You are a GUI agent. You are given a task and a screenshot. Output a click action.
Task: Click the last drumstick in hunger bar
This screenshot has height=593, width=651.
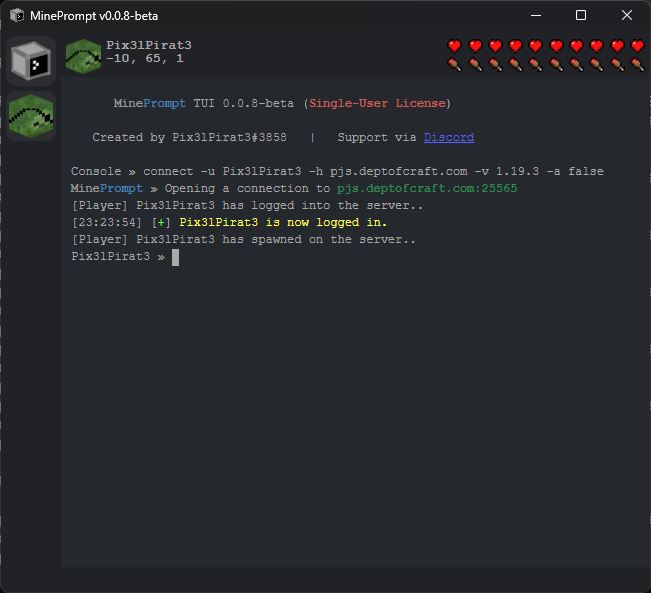637,64
